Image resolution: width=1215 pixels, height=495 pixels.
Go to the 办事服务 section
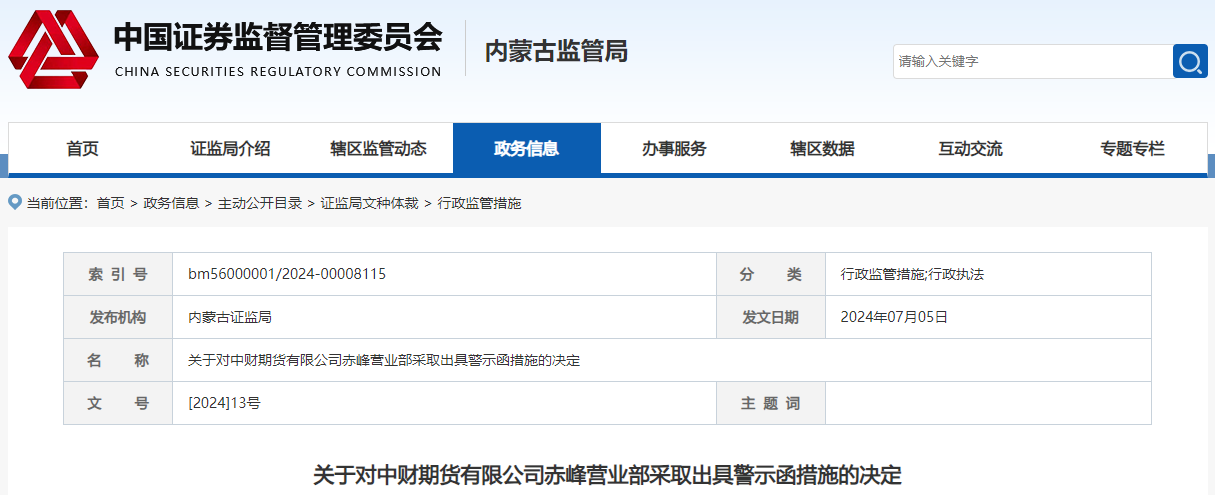coord(674,149)
